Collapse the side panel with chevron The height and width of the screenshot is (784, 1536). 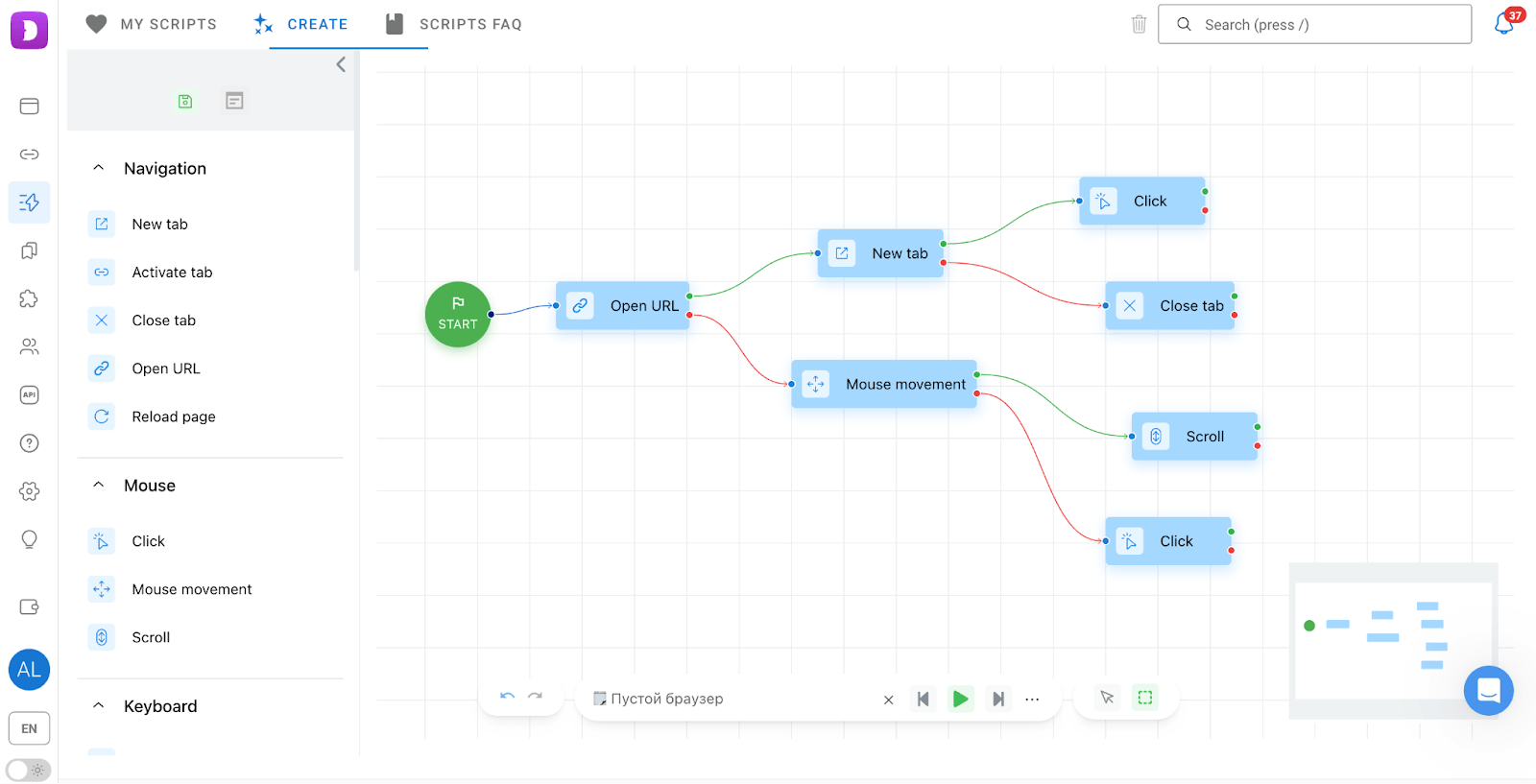(x=341, y=64)
